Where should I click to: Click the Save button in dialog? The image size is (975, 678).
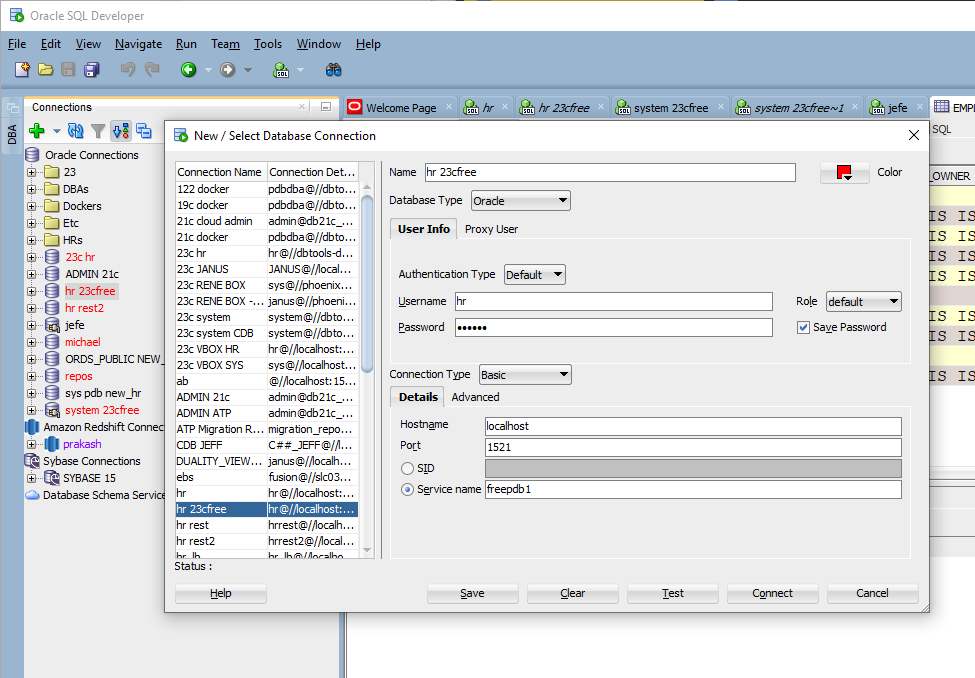tap(473, 593)
